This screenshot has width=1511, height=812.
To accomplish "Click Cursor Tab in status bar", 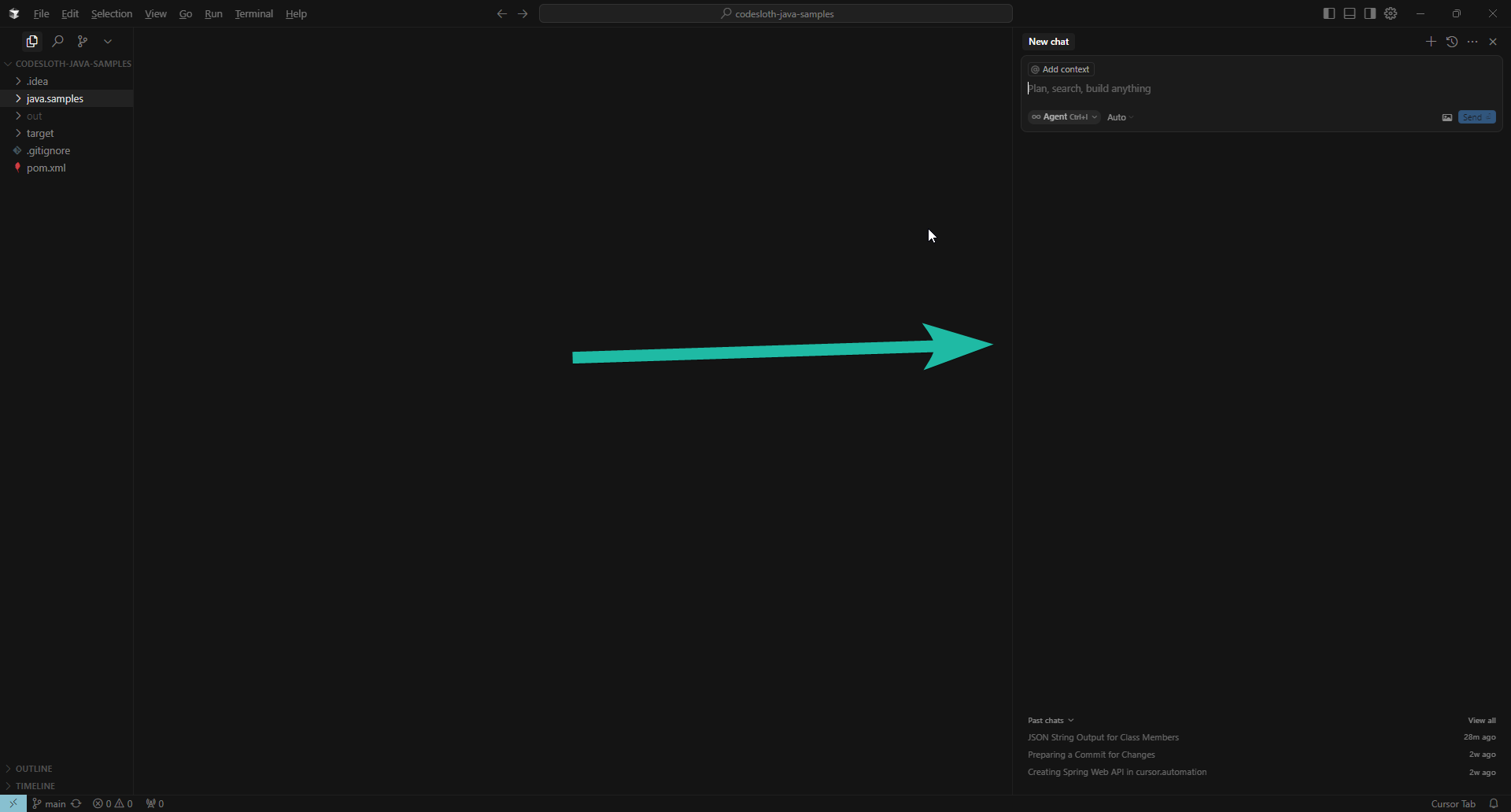I will click(1453, 803).
